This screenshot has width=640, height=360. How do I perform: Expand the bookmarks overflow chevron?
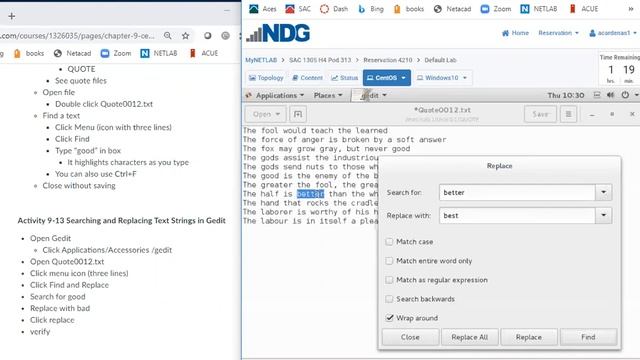point(631,9)
